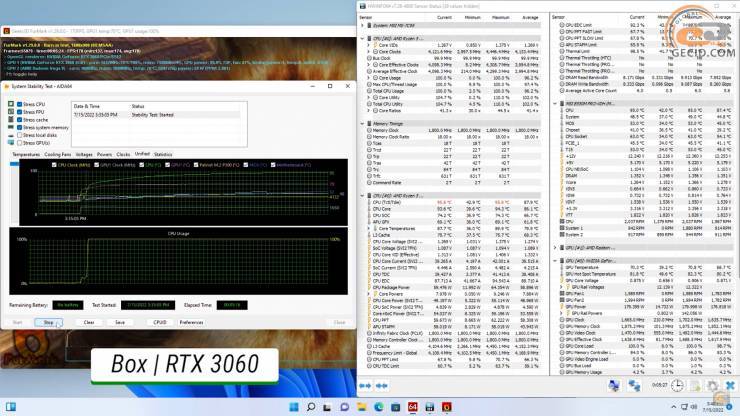Click blue graph scale slider left of chart

[x=14, y=164]
